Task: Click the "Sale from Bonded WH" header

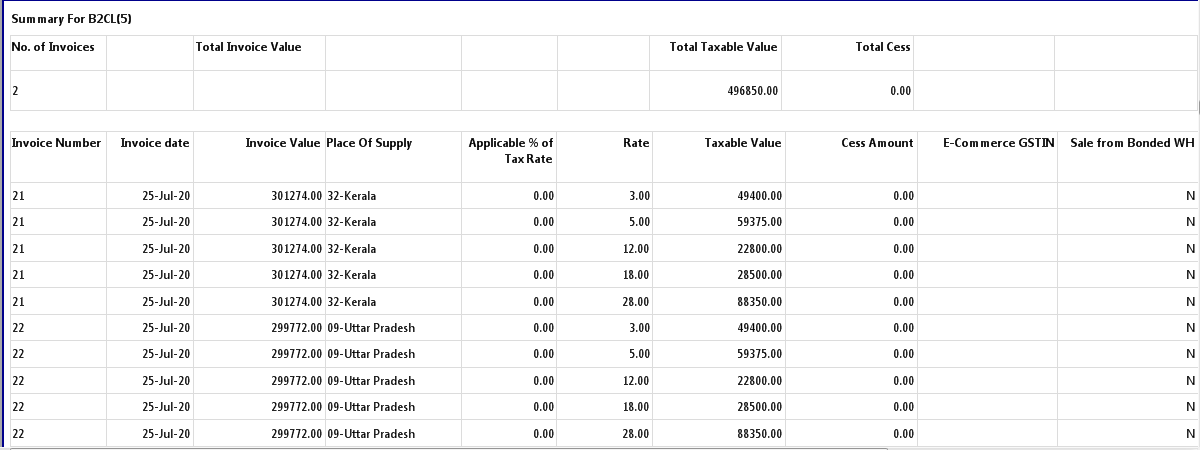Action: tap(1132, 143)
